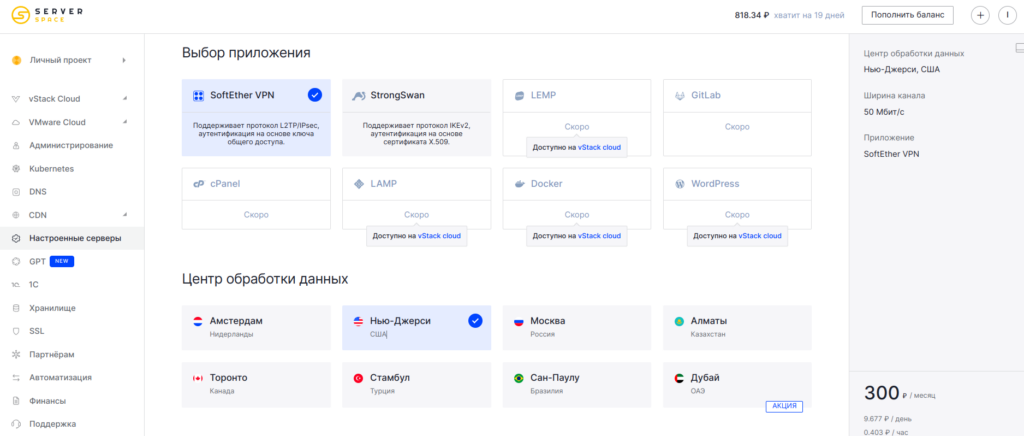Open the user profile icon in header

point(1007,15)
